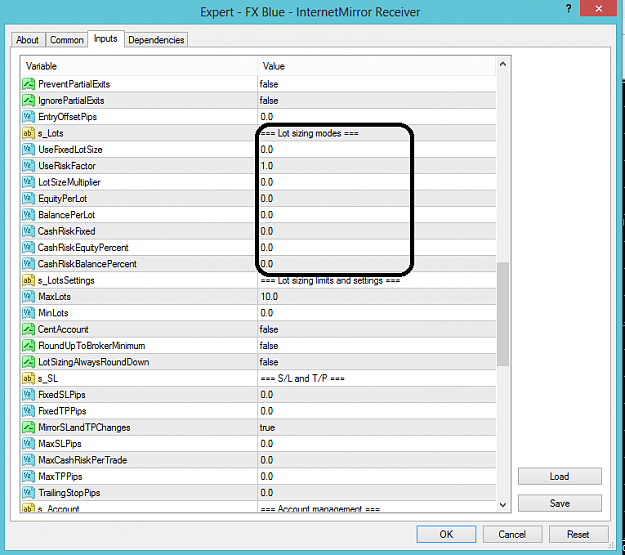This screenshot has width=625, height=555.
Task: Click the MirrorSLandTPChanges boolean icon
Action: tap(28, 427)
